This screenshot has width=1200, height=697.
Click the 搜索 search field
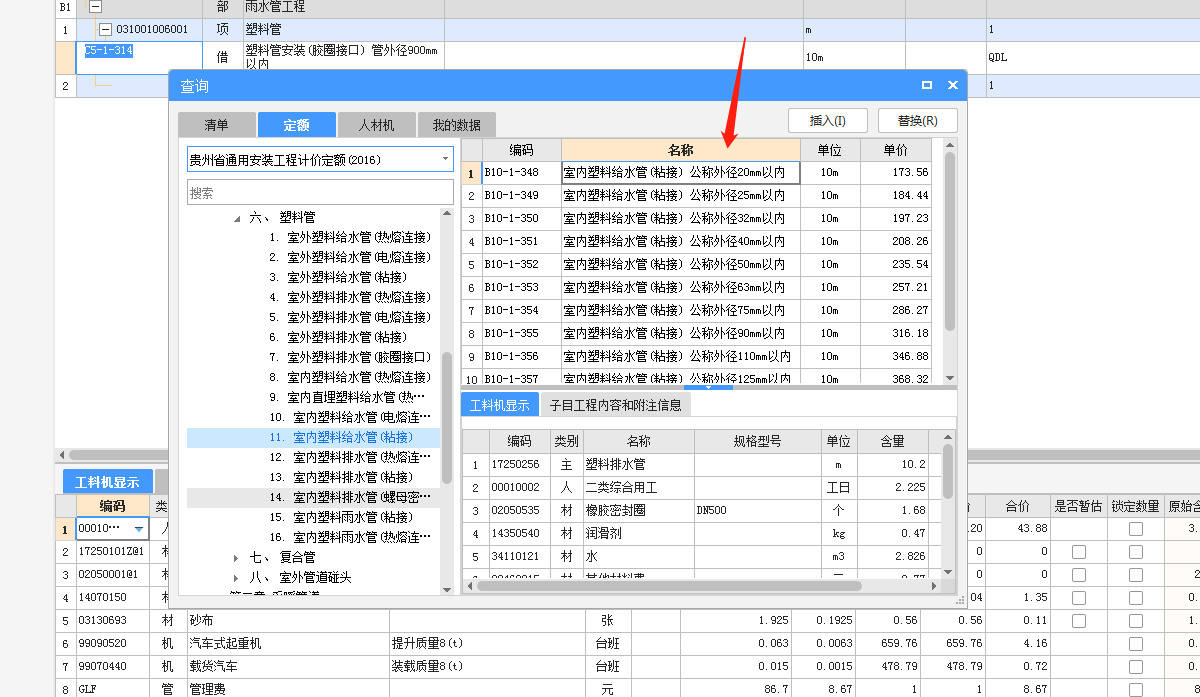click(x=320, y=192)
